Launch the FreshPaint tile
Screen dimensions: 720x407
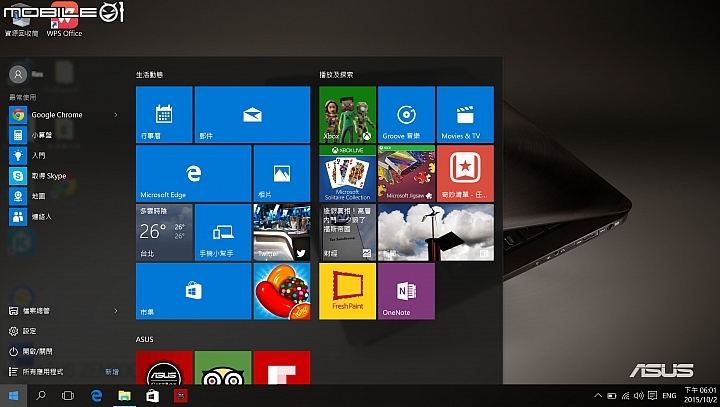click(347, 291)
